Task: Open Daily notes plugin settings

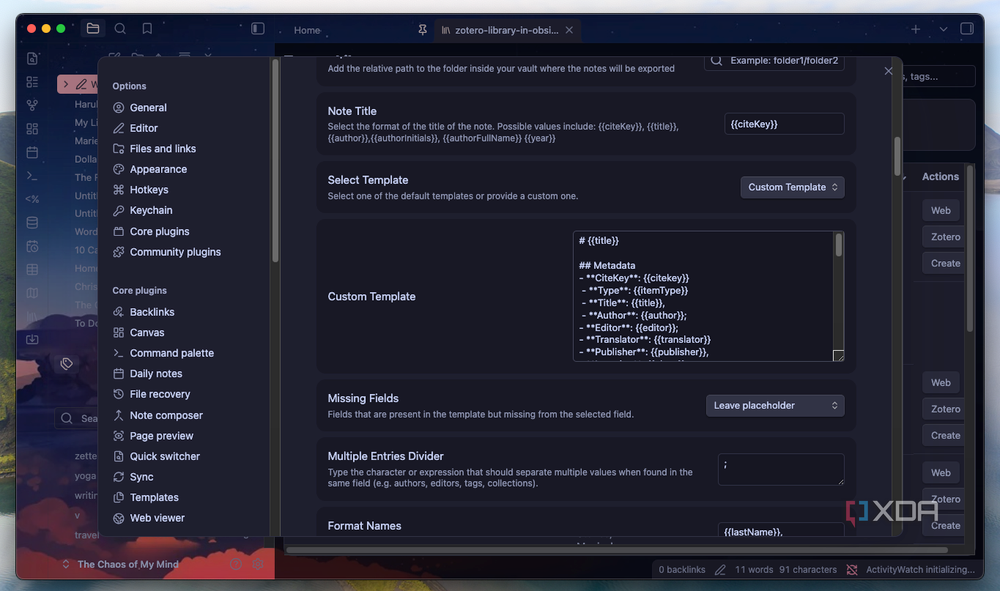Action: click(x=156, y=374)
